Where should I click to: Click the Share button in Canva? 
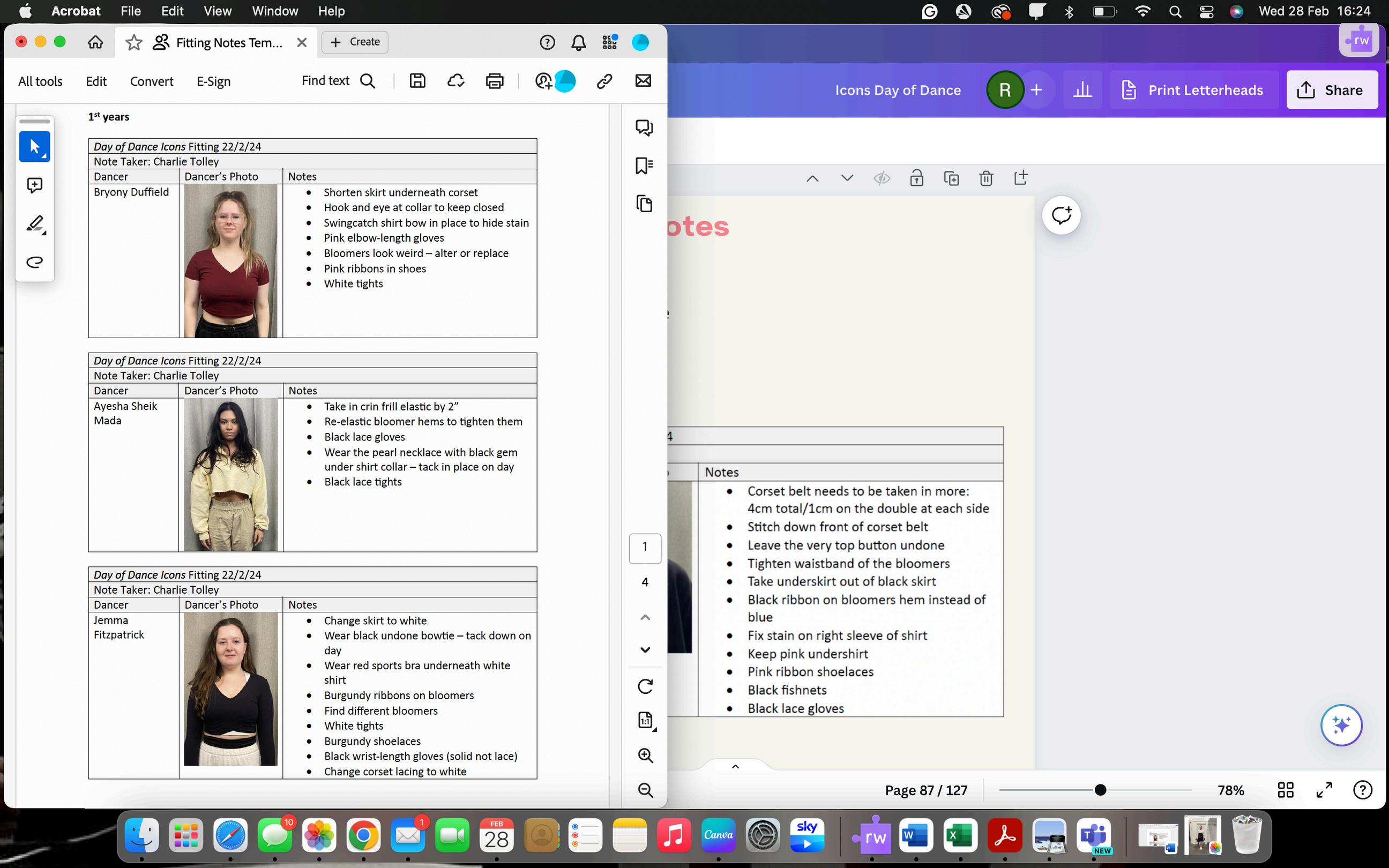coord(1332,90)
